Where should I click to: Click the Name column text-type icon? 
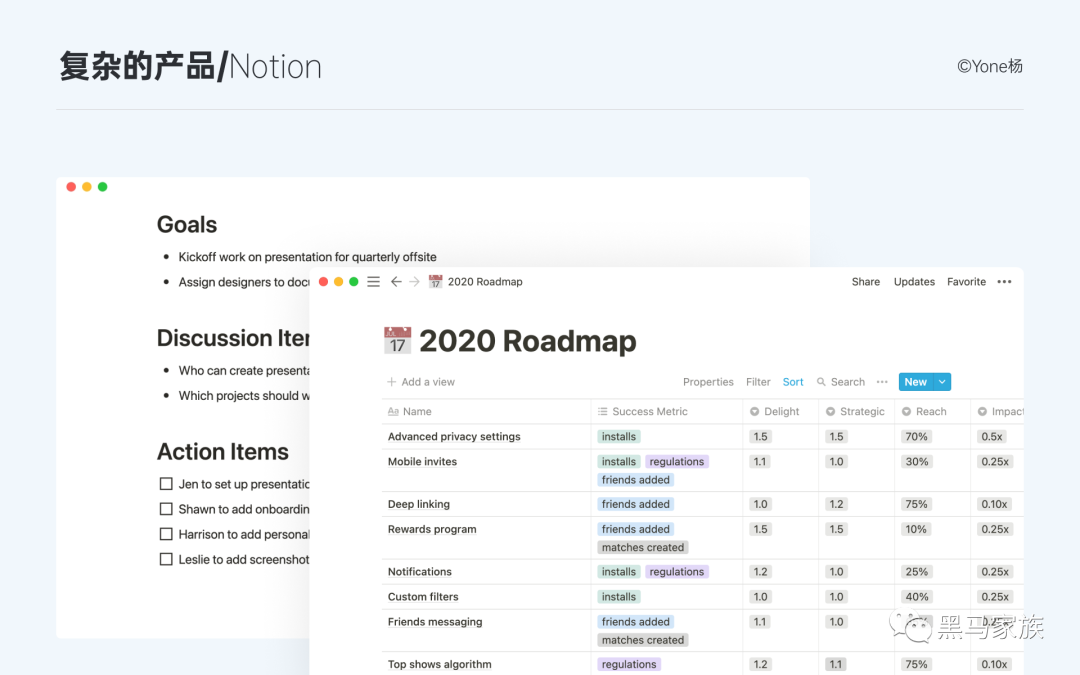[393, 411]
